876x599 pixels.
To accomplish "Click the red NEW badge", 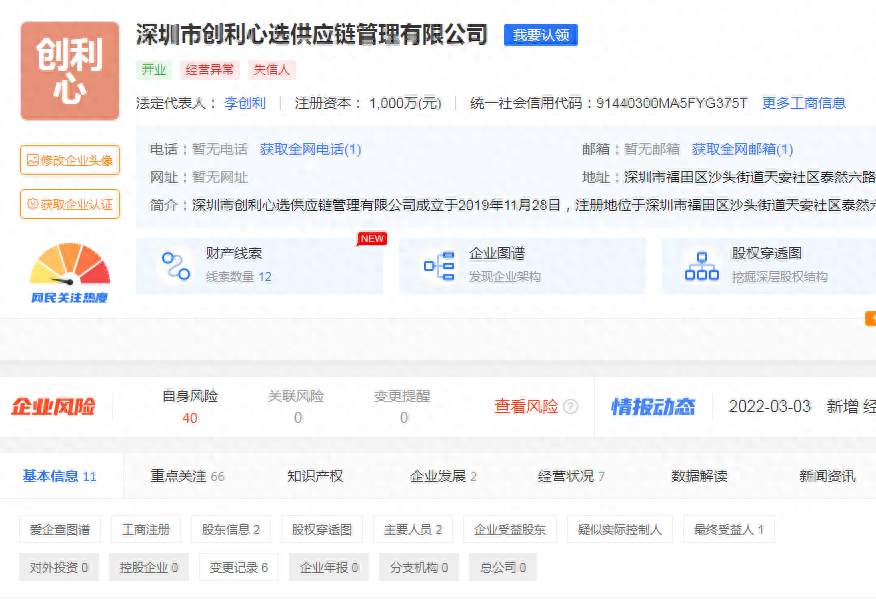I will click(372, 239).
